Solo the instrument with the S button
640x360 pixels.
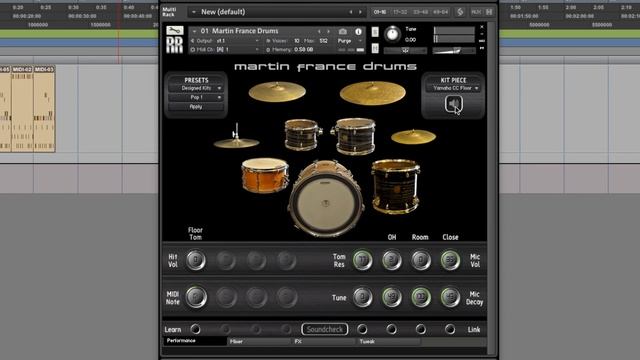[375, 32]
